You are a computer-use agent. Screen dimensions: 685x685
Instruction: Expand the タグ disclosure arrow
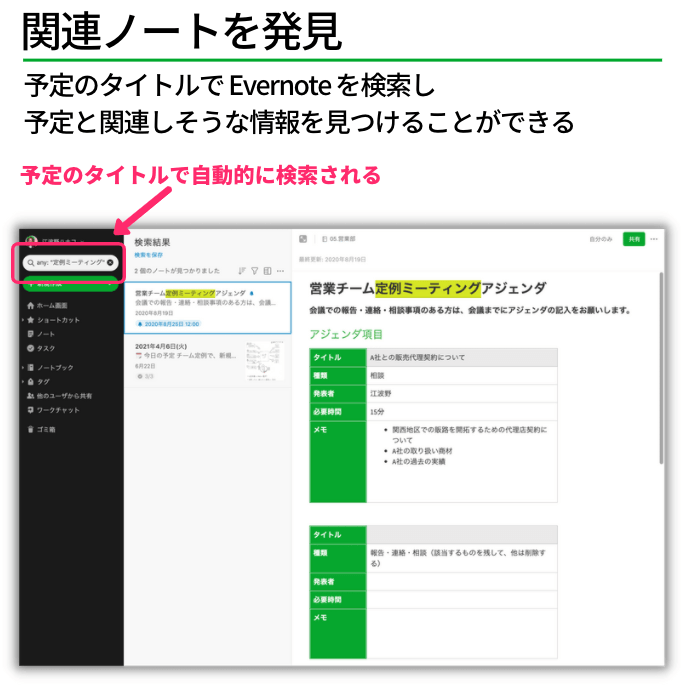coord(23,381)
